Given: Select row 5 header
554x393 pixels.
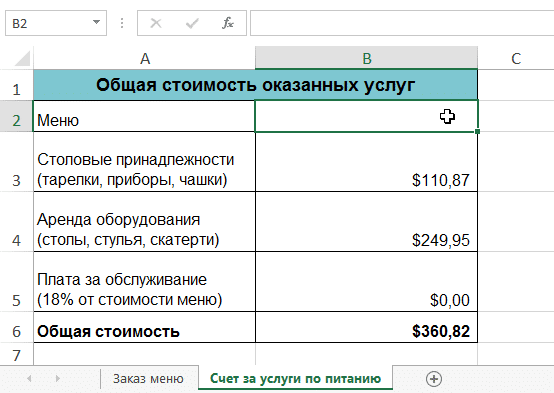Looking at the screenshot, I should tap(17, 282).
